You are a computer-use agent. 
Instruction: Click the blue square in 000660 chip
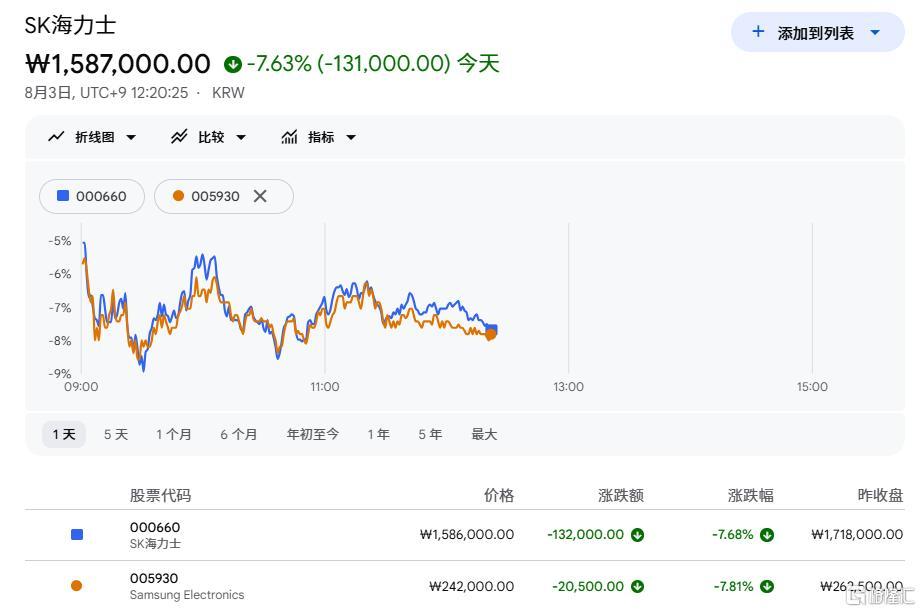click(63, 196)
